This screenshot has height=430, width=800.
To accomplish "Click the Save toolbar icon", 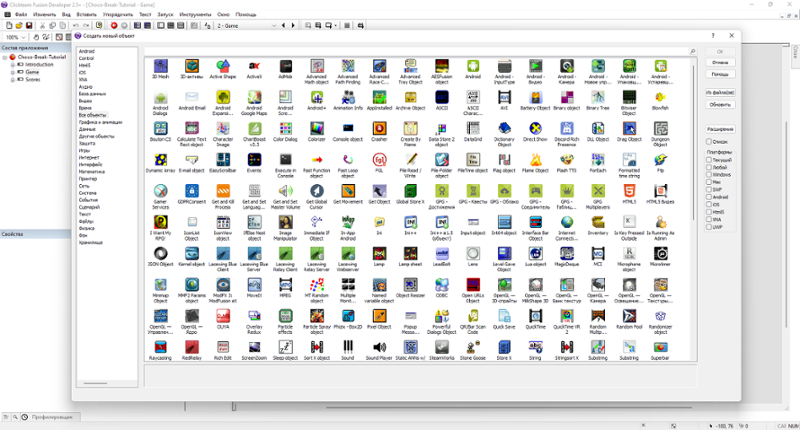I will tap(29, 26).
